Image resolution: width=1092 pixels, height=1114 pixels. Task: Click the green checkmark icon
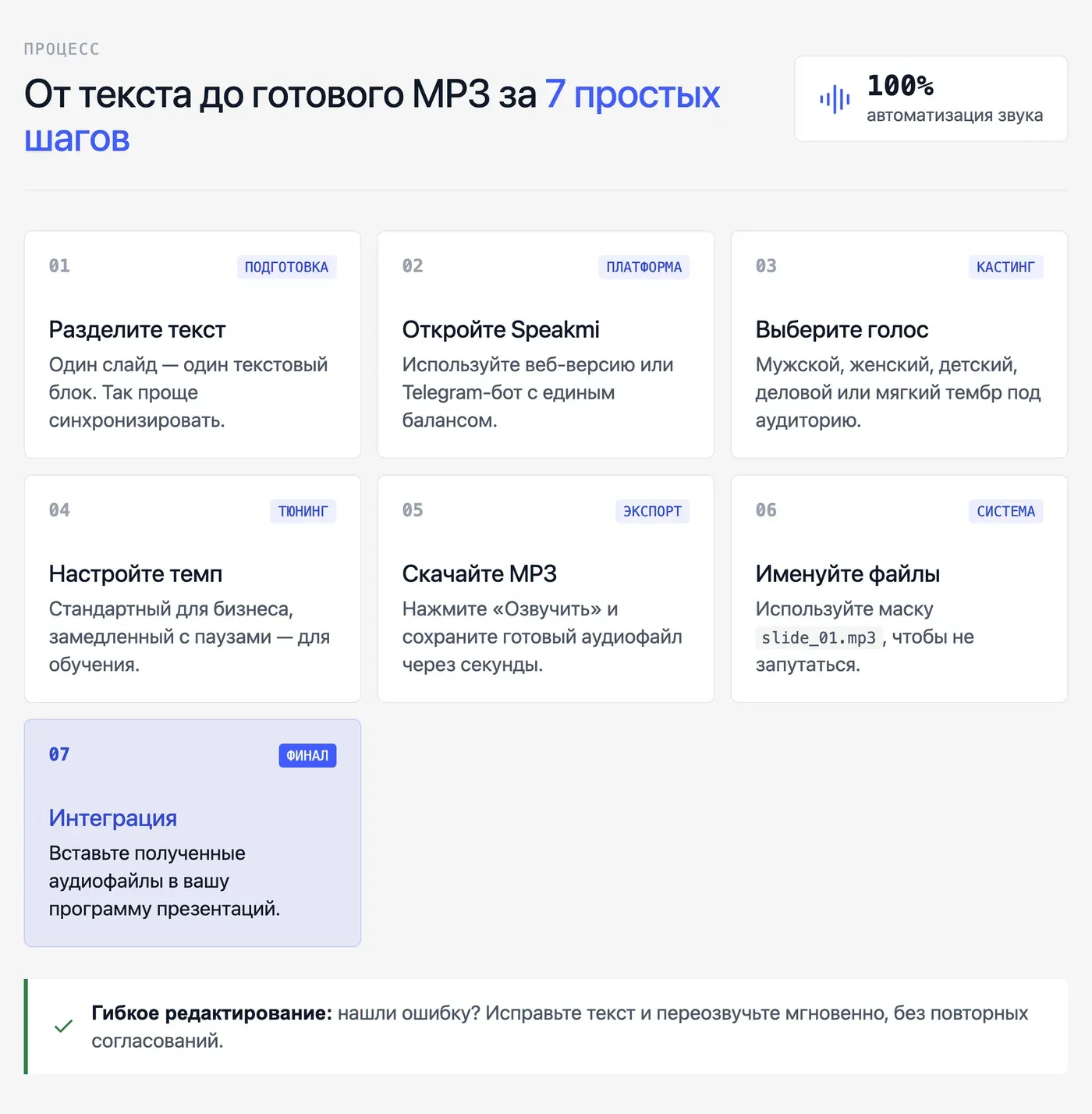tap(64, 1026)
